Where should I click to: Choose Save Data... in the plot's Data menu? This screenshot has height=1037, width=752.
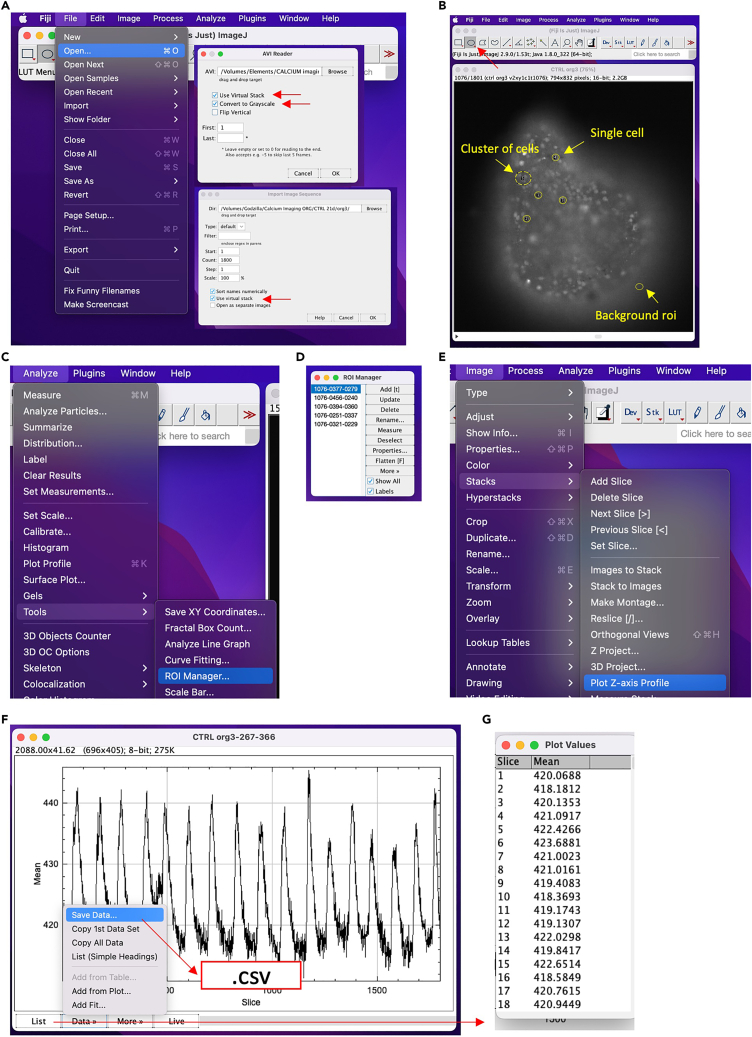[114, 915]
